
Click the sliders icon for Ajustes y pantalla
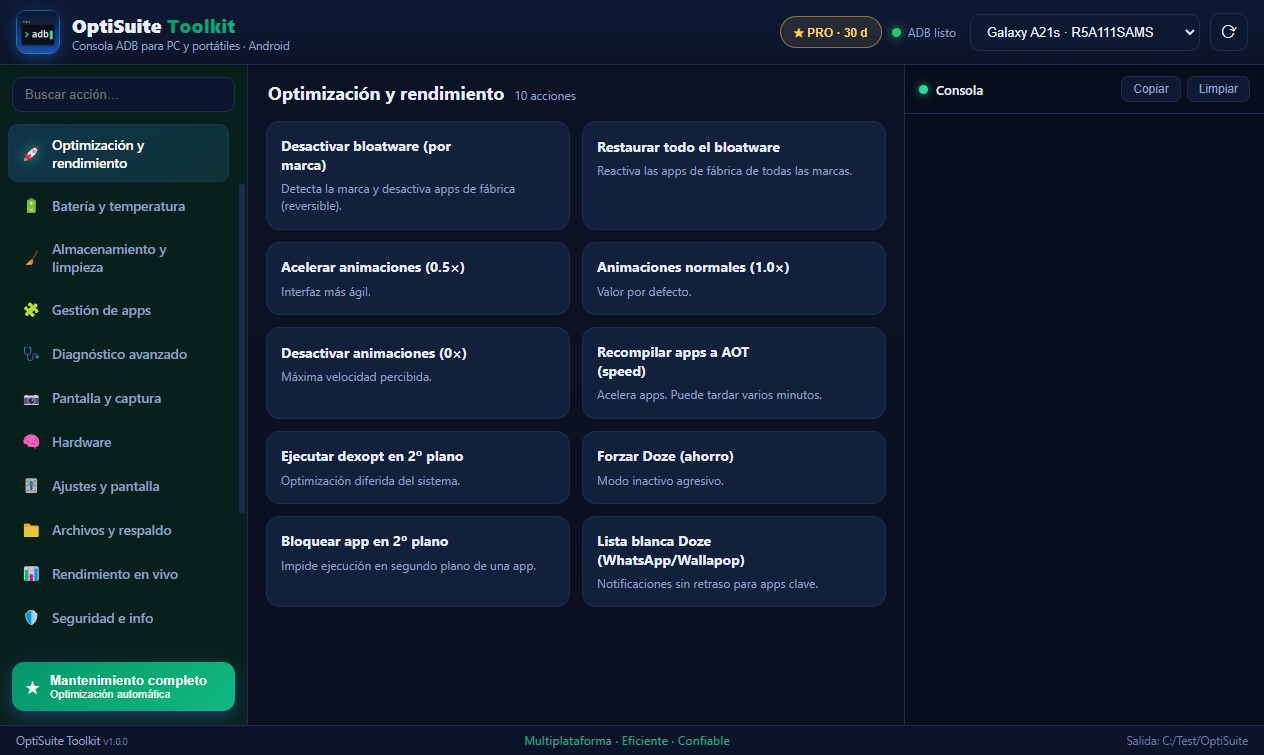pos(31,486)
